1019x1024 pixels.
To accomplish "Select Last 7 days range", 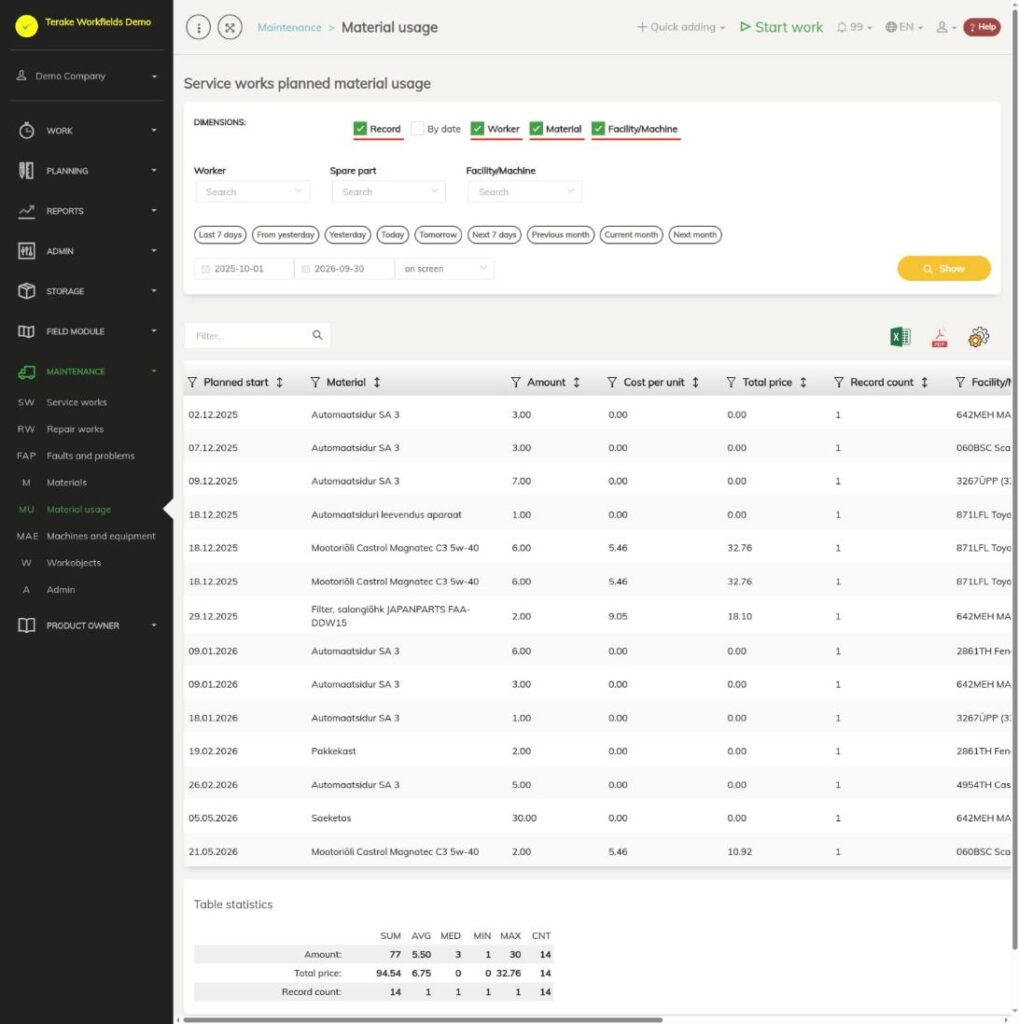I will coord(220,234).
